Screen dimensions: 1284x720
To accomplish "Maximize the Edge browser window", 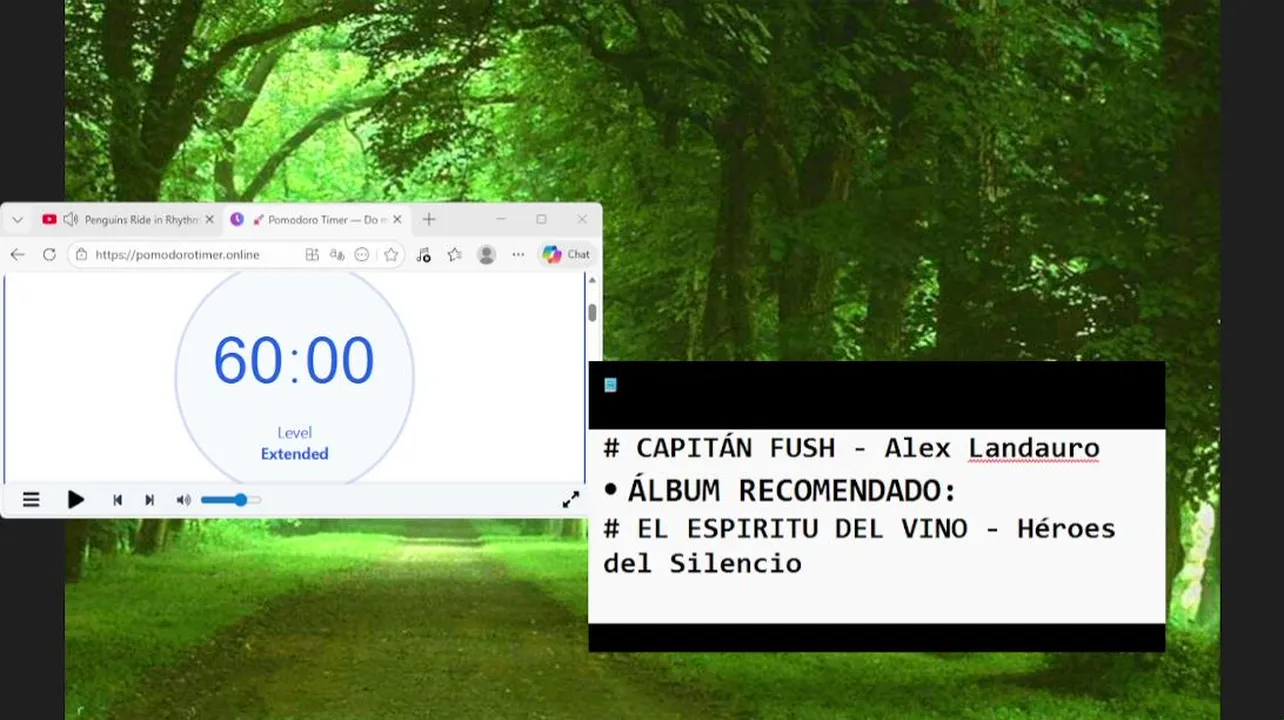I will (x=541, y=219).
